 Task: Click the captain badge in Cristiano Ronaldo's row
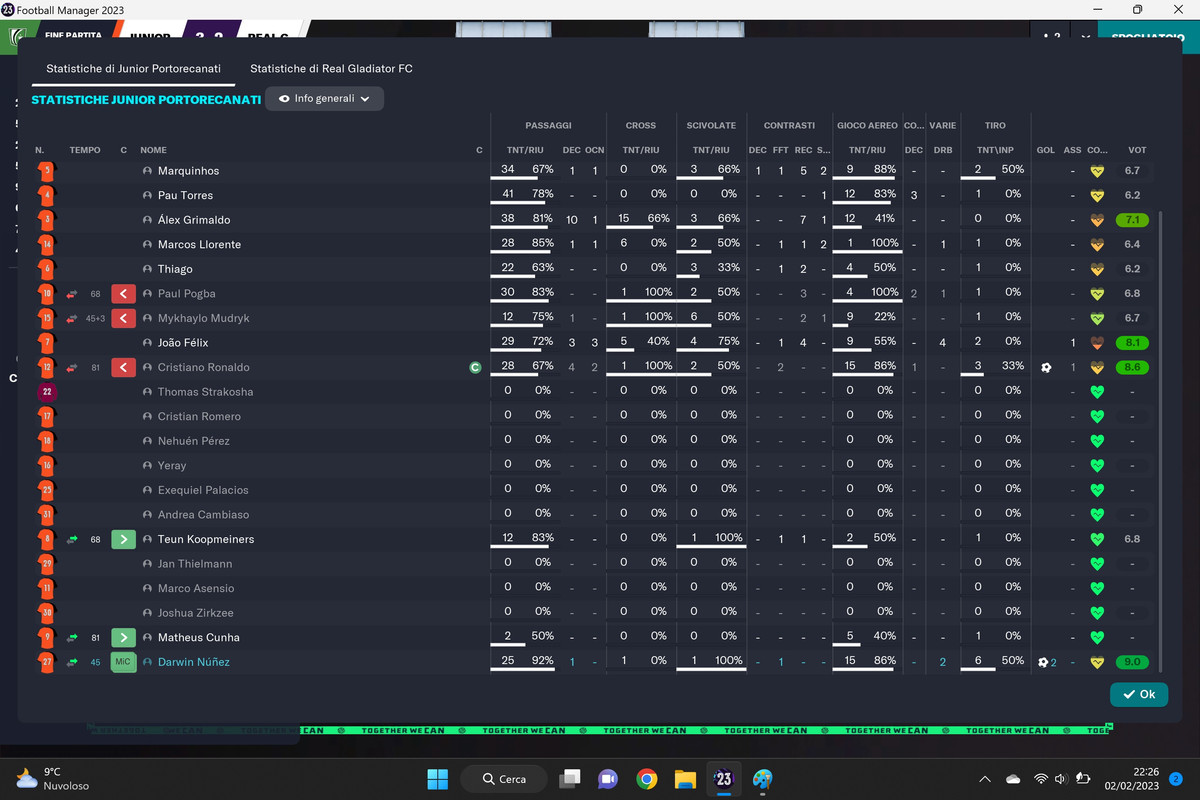tap(475, 367)
